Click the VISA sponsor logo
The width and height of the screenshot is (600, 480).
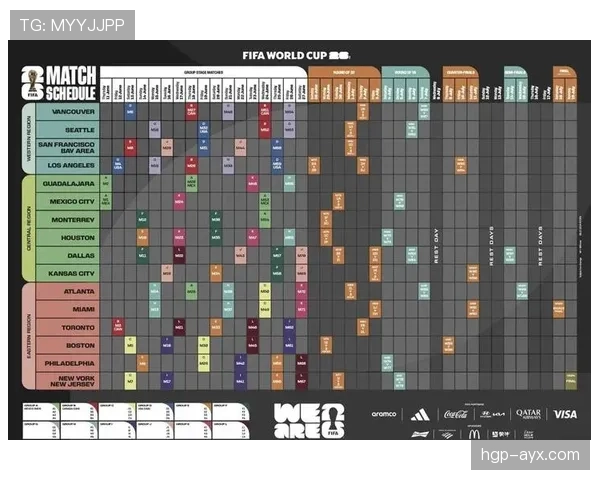(565, 415)
